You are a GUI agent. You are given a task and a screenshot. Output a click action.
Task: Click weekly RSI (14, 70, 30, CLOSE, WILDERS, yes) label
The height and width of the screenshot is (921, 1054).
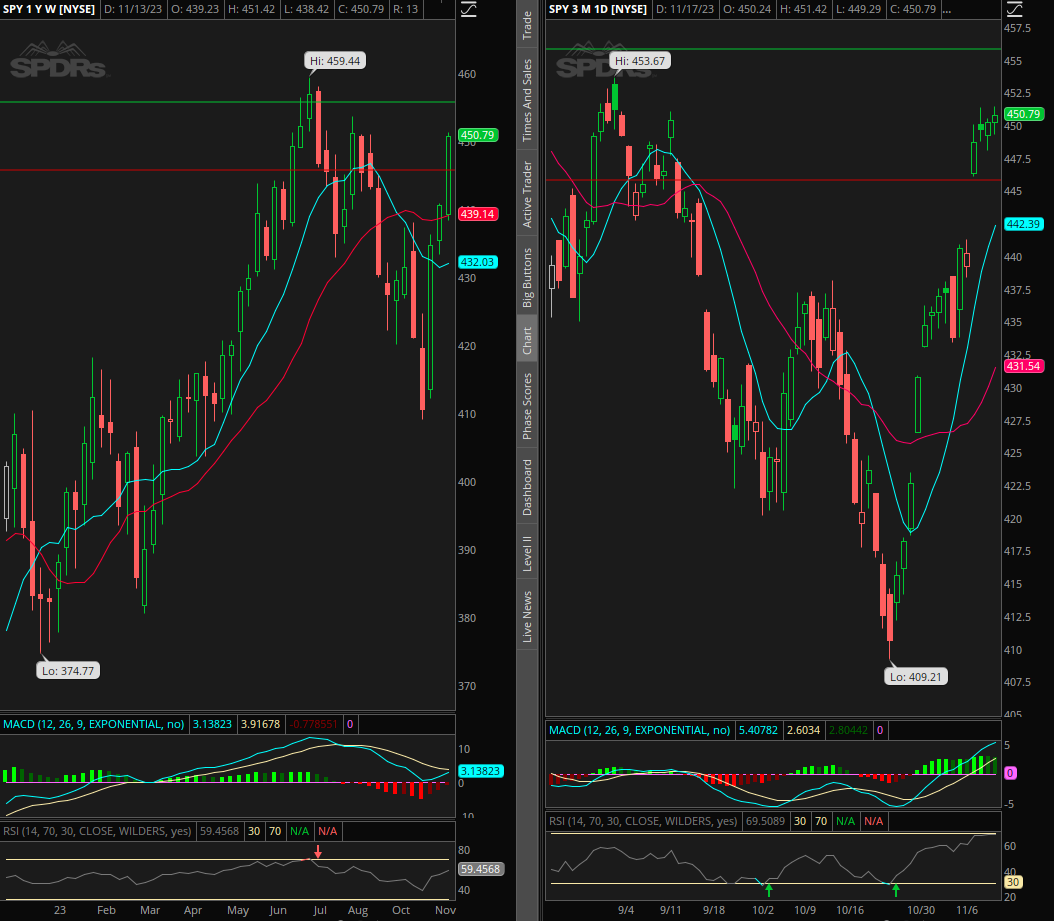[97, 831]
